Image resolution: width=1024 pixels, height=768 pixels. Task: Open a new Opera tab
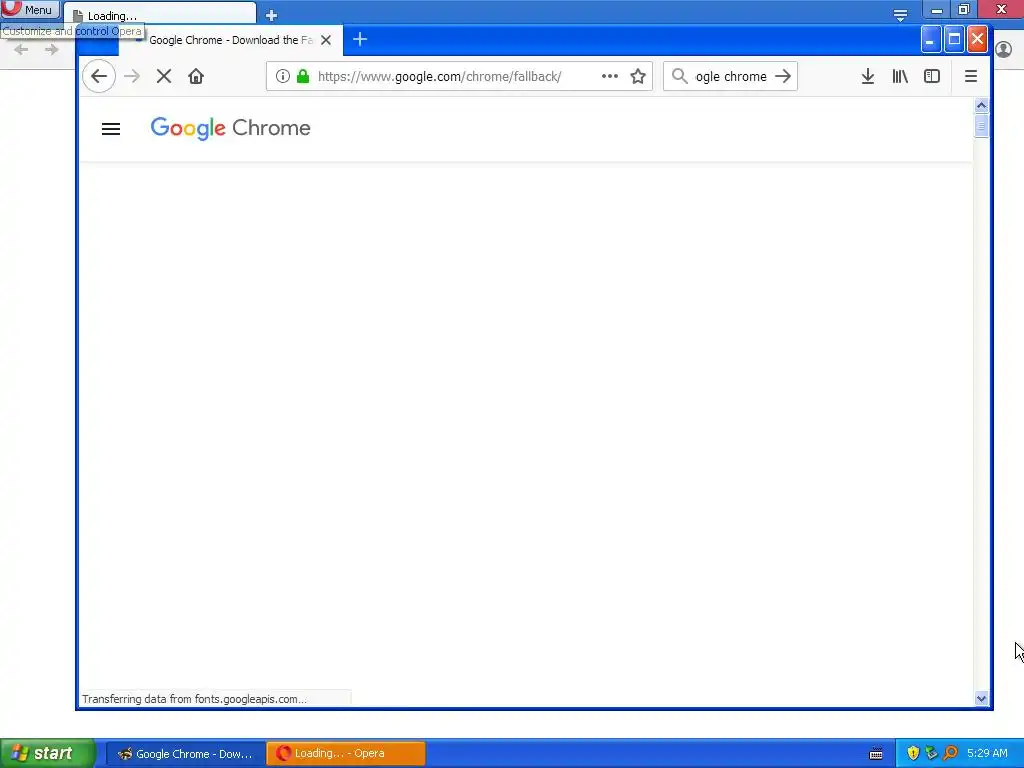pyautogui.click(x=272, y=15)
